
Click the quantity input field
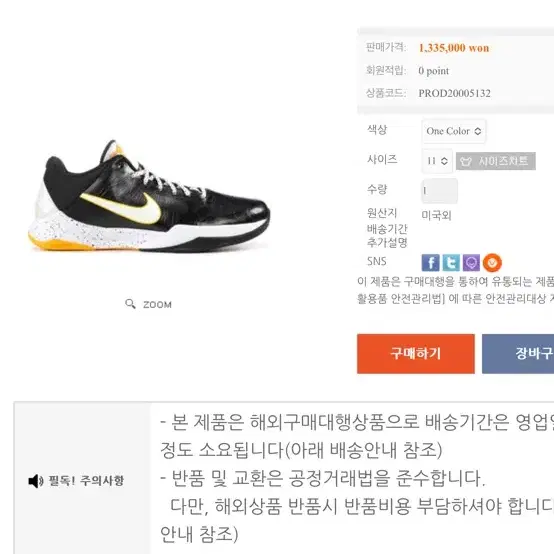coord(440,191)
